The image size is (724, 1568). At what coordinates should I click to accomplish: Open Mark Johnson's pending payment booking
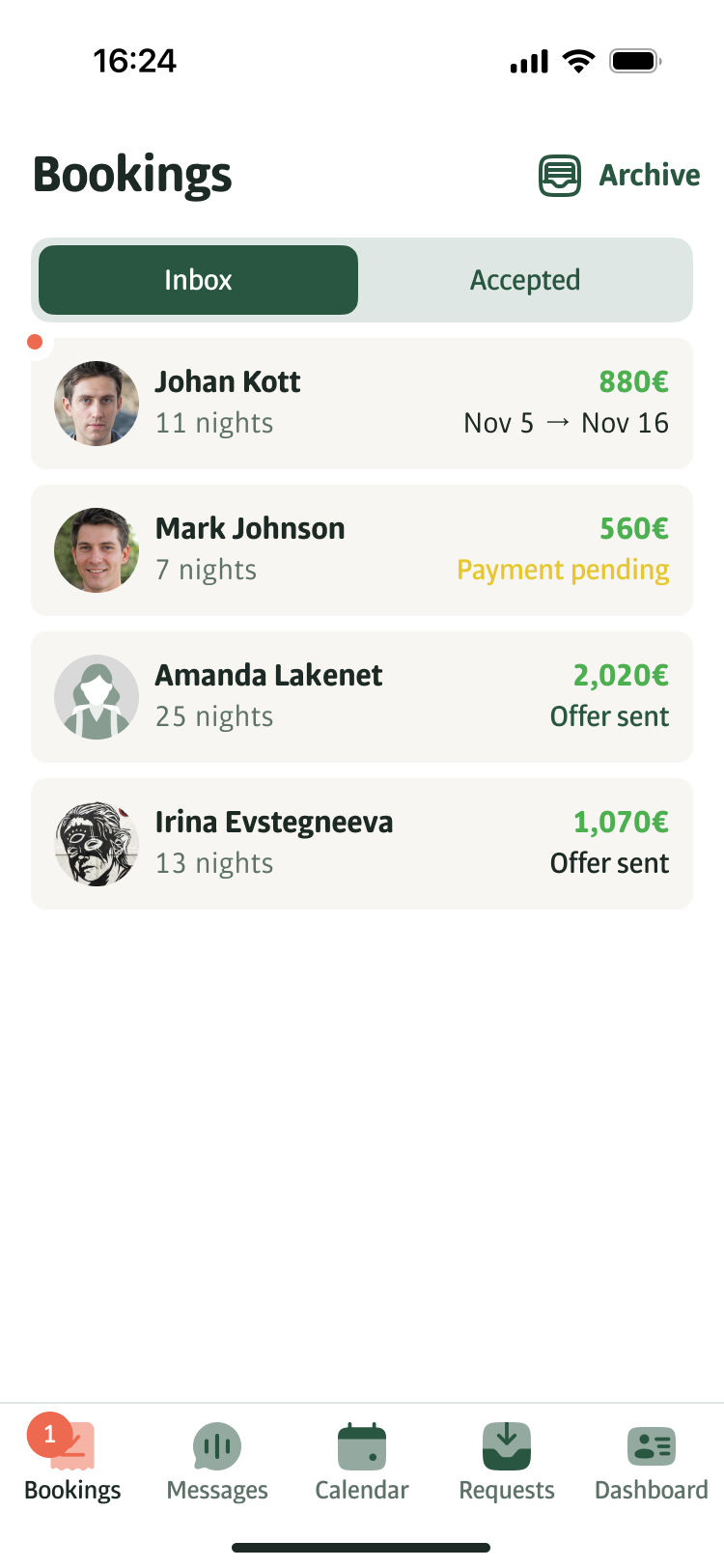coord(362,550)
